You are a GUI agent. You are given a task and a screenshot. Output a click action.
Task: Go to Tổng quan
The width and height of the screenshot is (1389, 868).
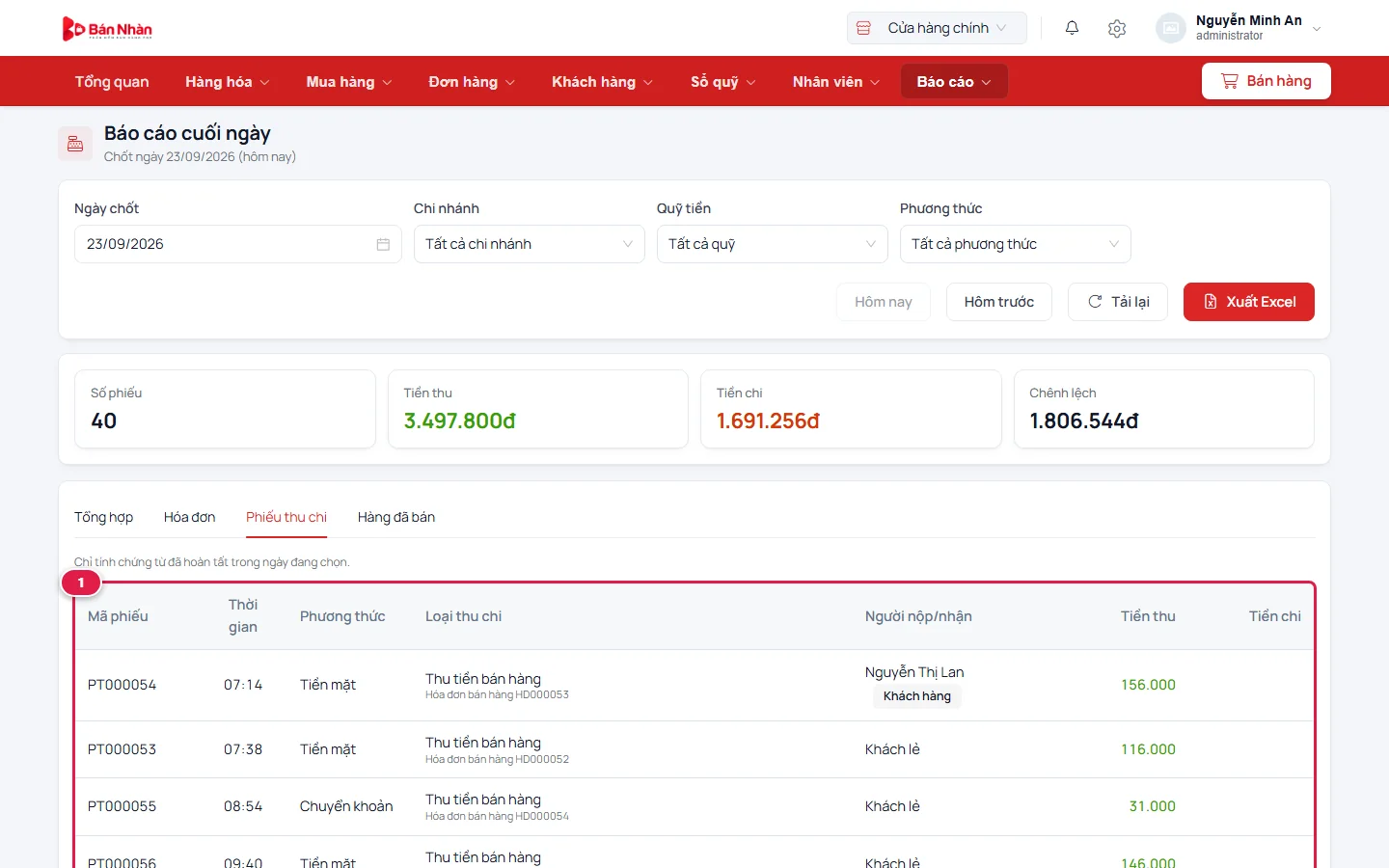tap(112, 82)
